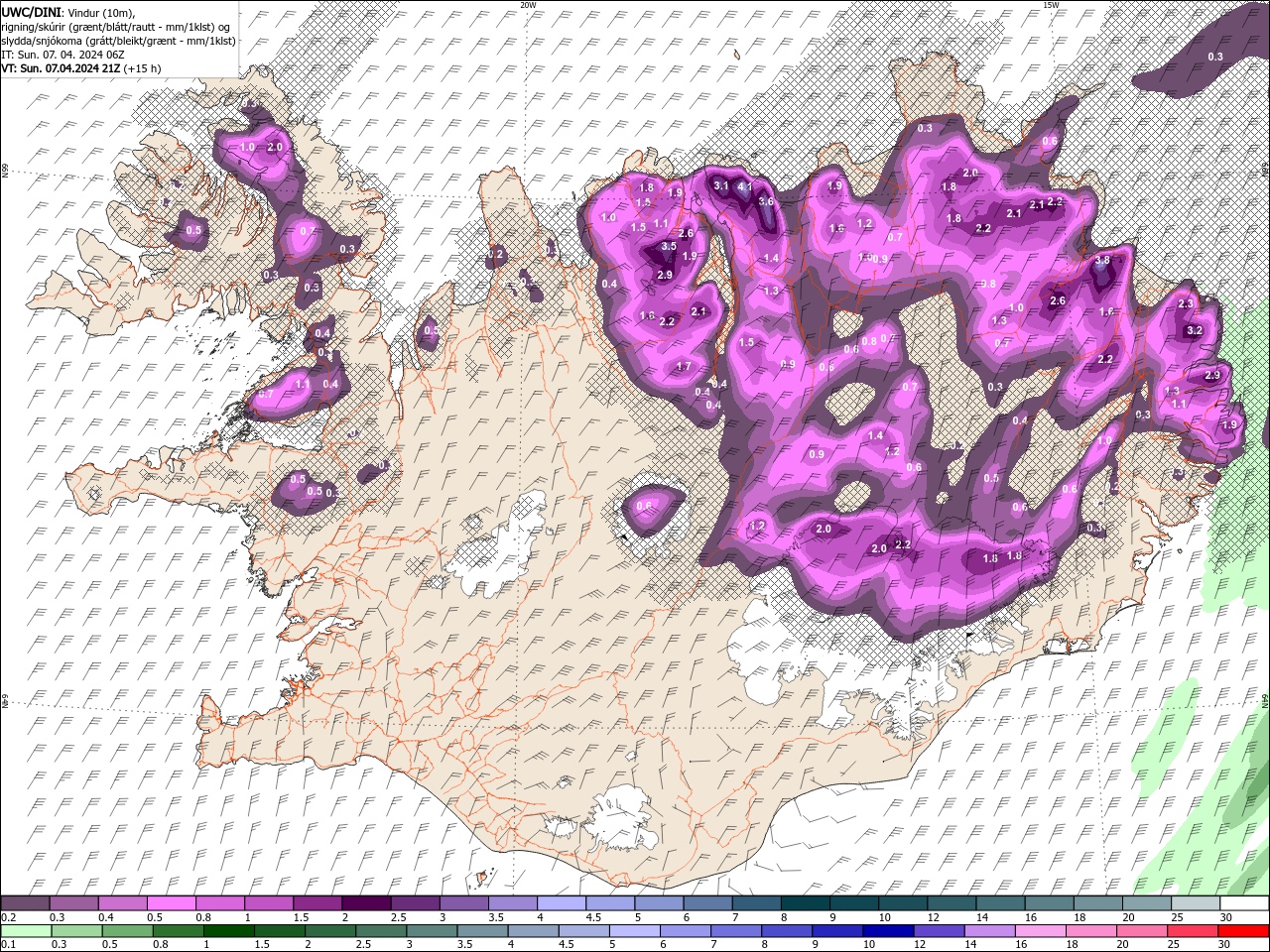The height and width of the screenshot is (952, 1270).
Task: Click the 3.8 snowfall value in the northeast
Action: click(1102, 261)
